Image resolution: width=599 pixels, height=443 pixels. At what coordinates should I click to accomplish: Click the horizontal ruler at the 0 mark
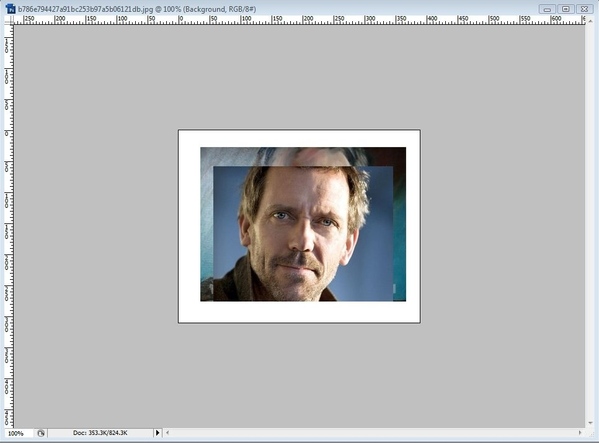[181, 20]
